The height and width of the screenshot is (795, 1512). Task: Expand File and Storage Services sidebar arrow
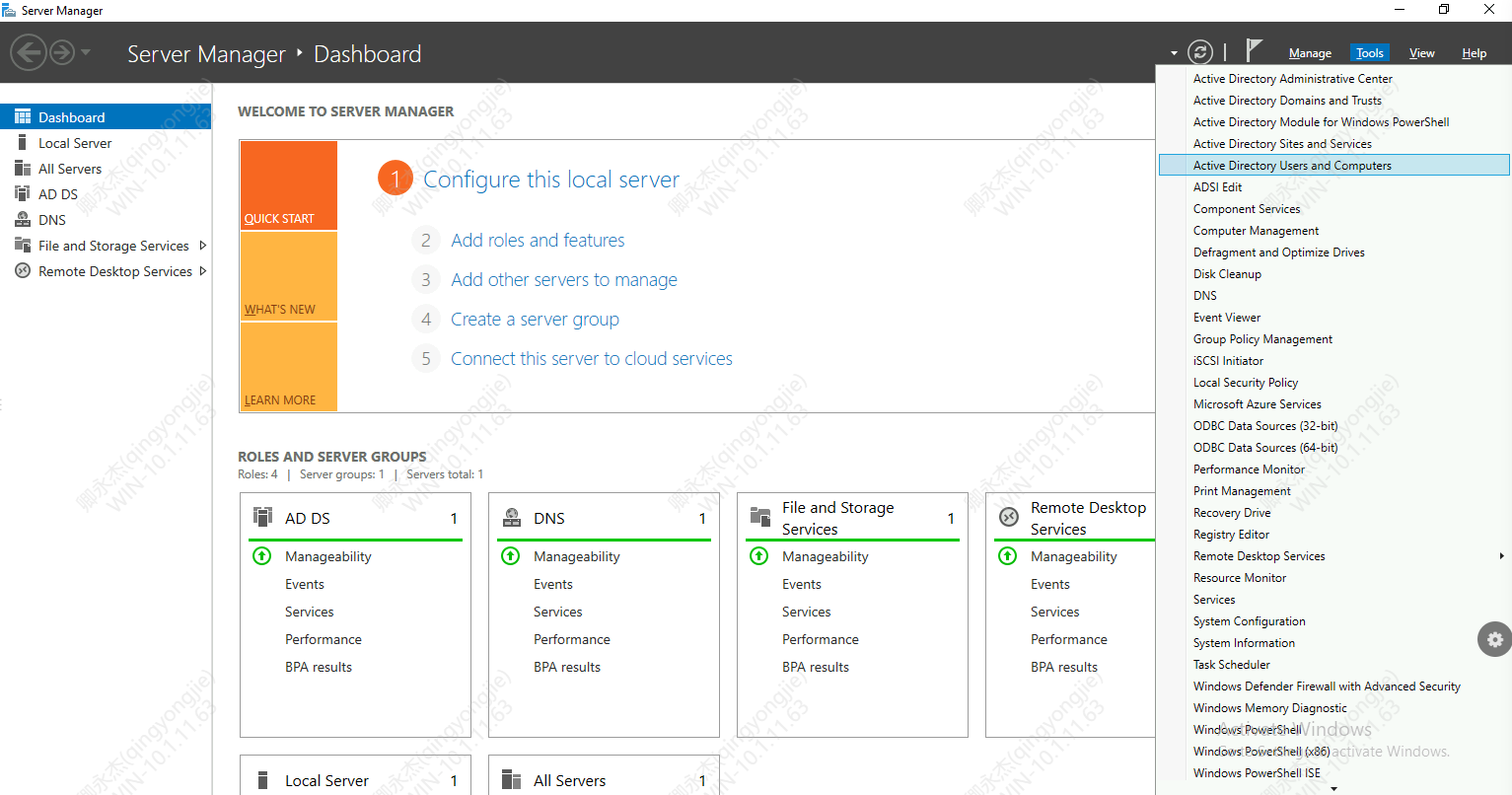pyautogui.click(x=203, y=245)
